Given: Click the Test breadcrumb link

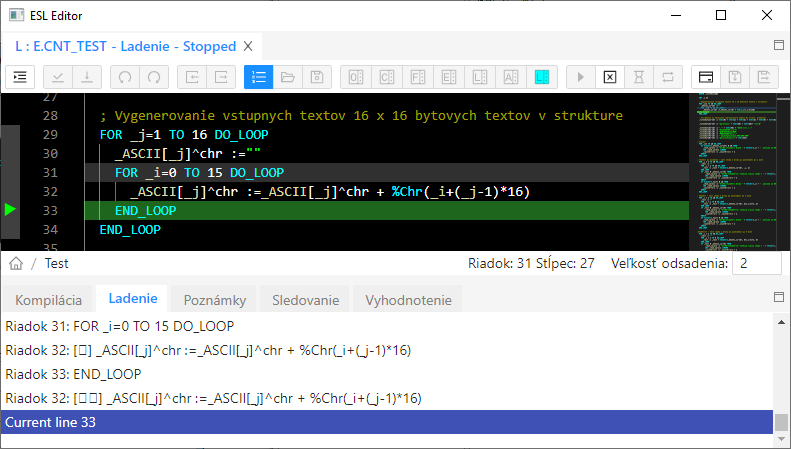Looking at the screenshot, I should click(x=57, y=263).
